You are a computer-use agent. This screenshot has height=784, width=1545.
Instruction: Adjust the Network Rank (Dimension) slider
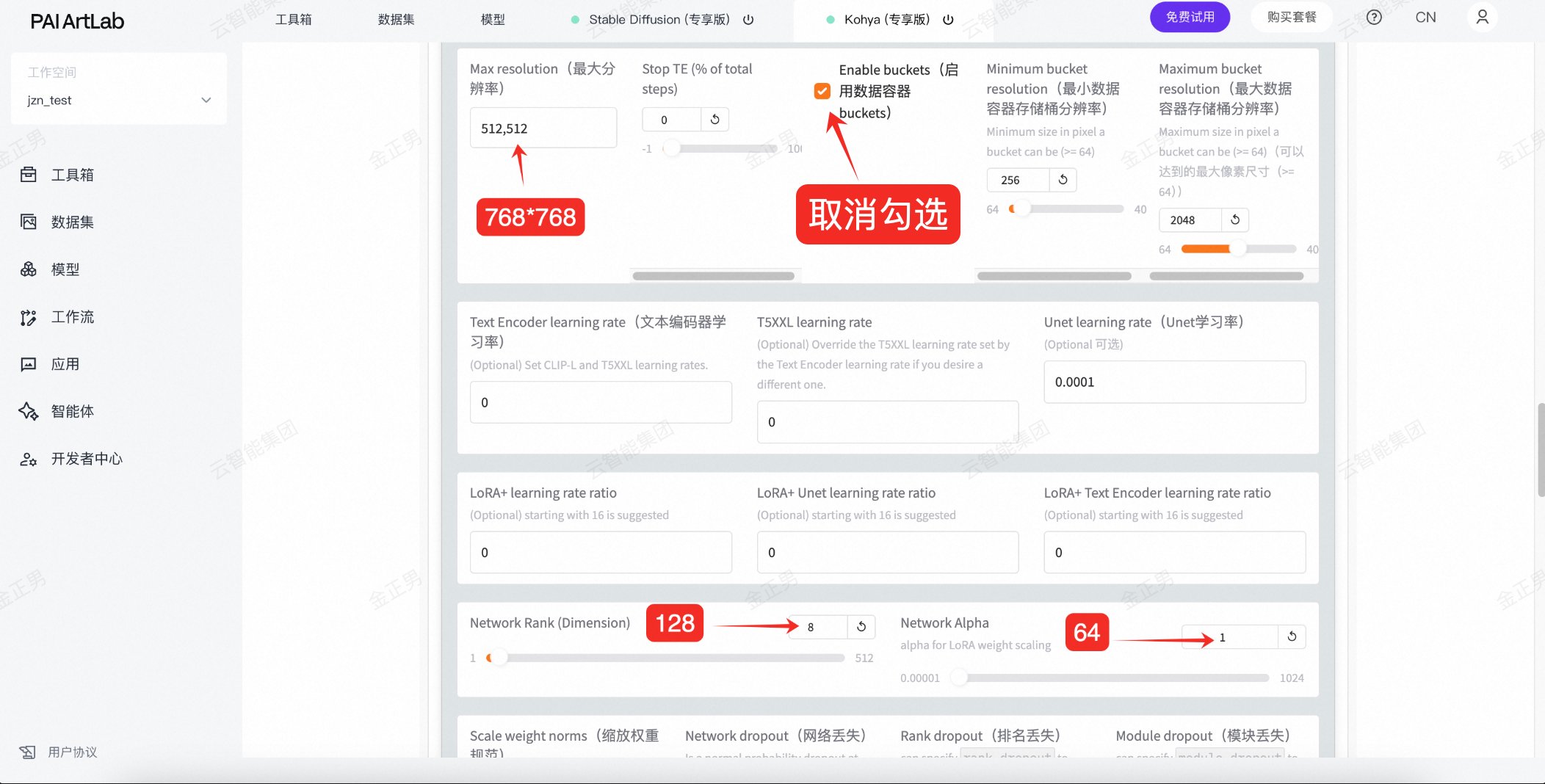665,658
